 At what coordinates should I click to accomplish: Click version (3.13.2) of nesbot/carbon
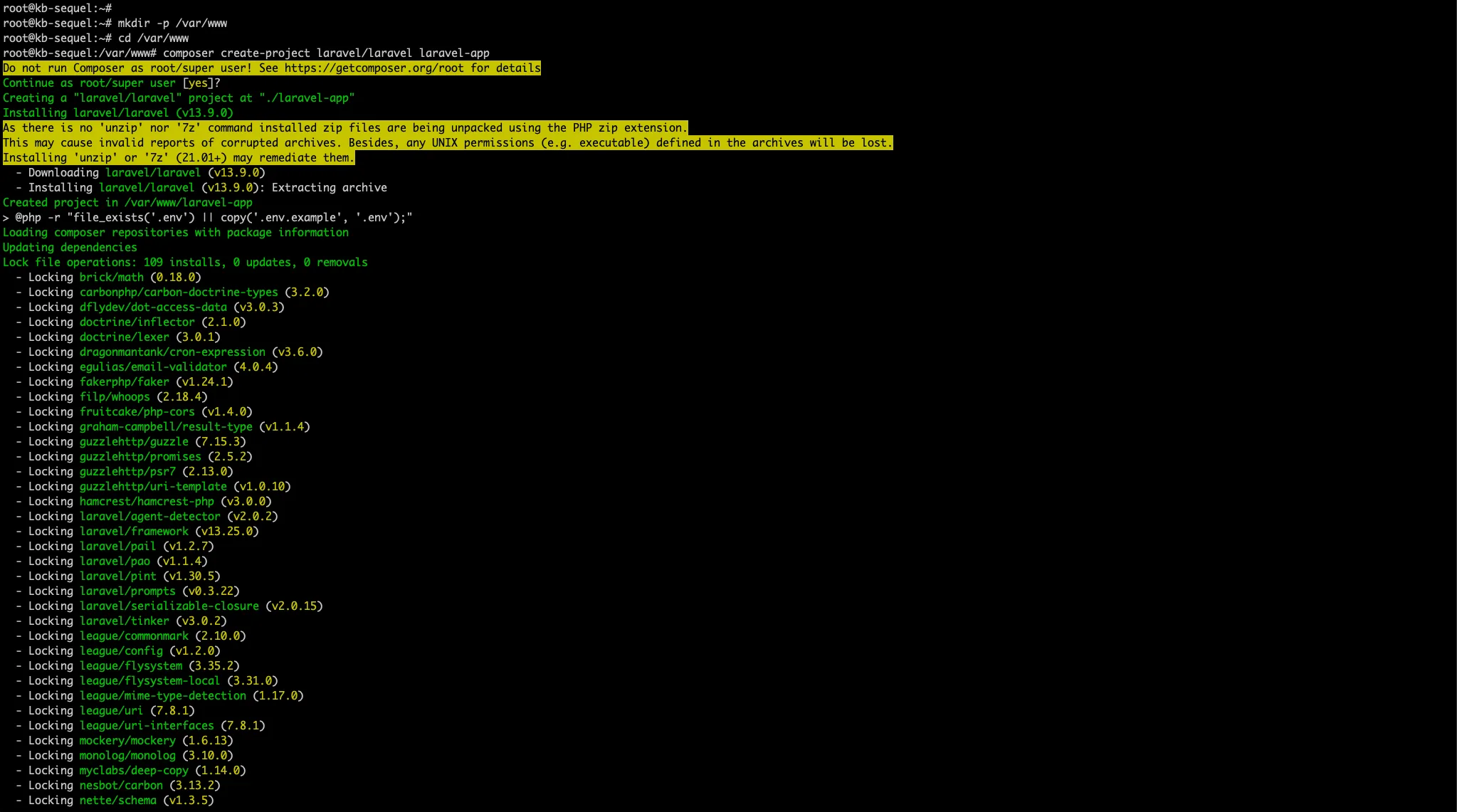(x=195, y=786)
